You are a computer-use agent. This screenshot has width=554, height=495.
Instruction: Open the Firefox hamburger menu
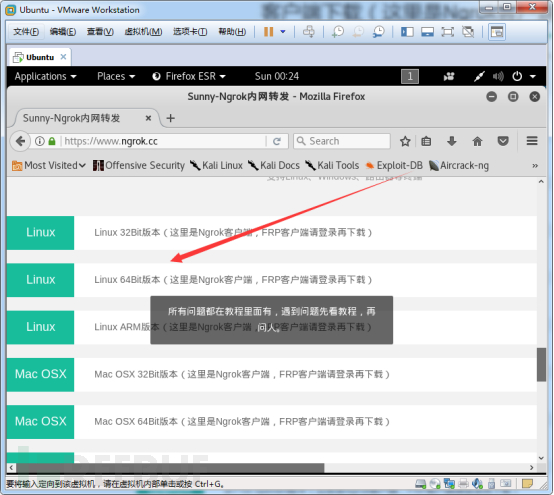(532, 141)
